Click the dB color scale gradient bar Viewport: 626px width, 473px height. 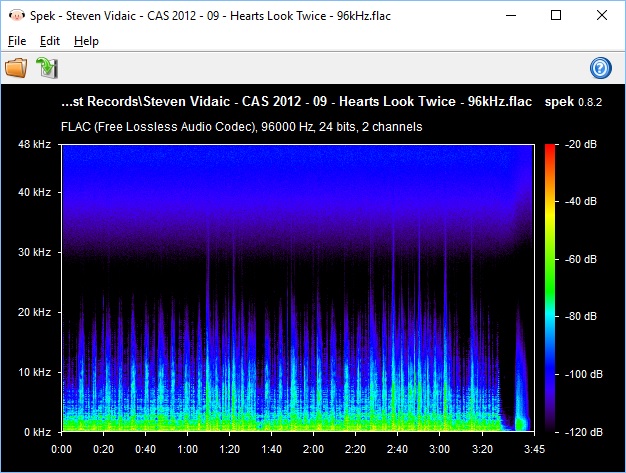coord(549,288)
